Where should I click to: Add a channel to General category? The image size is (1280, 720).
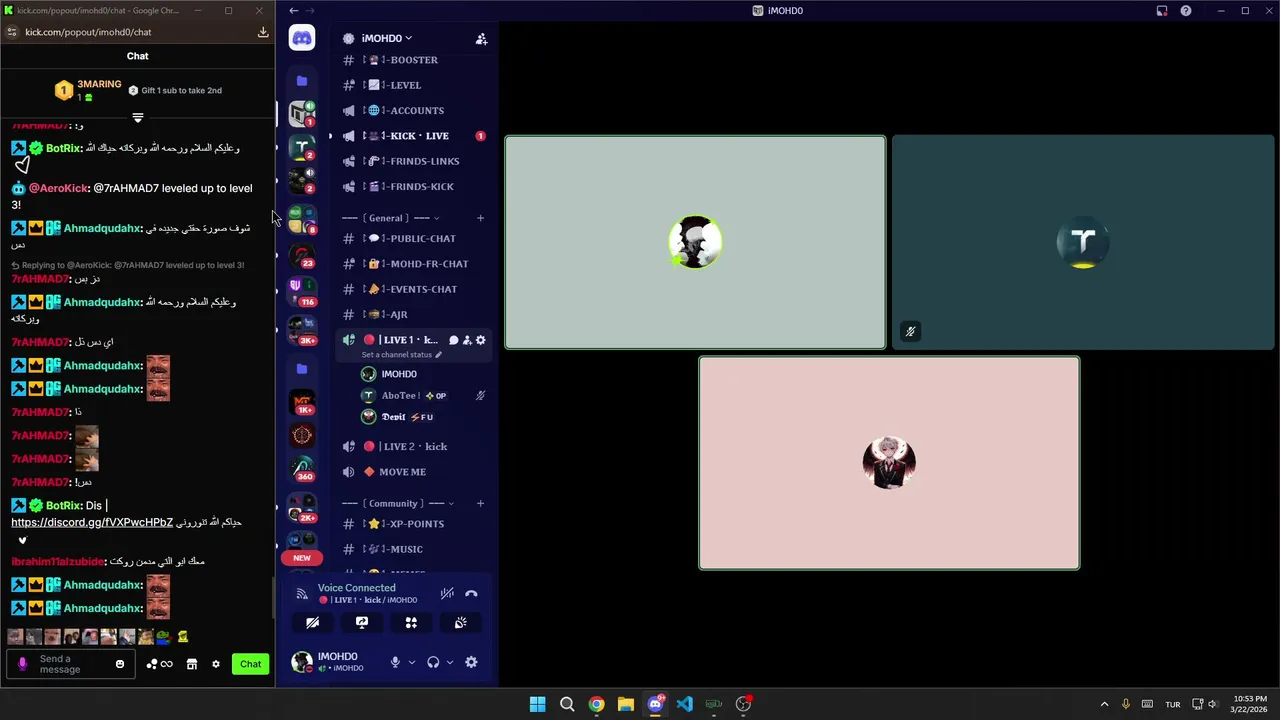coord(480,218)
